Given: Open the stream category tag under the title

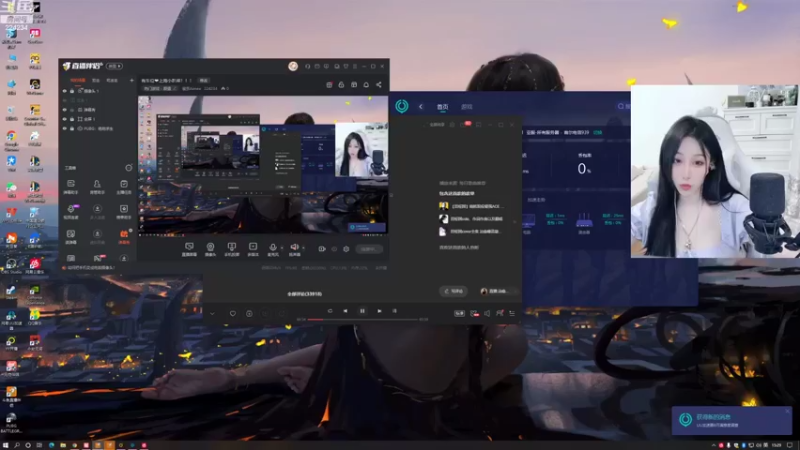Looking at the screenshot, I should (159, 88).
